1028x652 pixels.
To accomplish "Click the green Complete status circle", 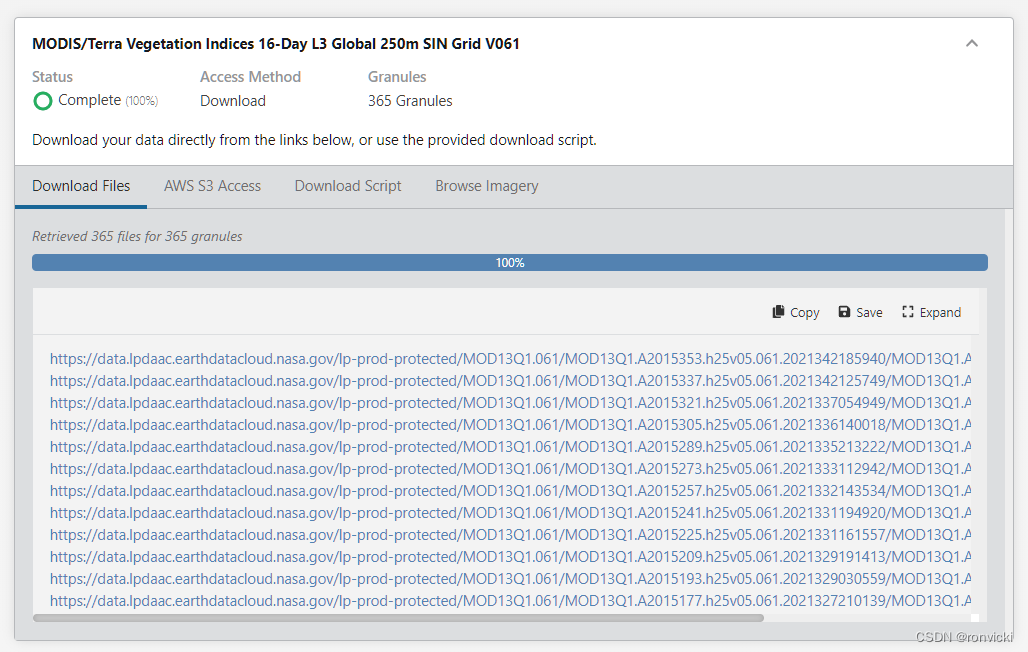I will (43, 101).
